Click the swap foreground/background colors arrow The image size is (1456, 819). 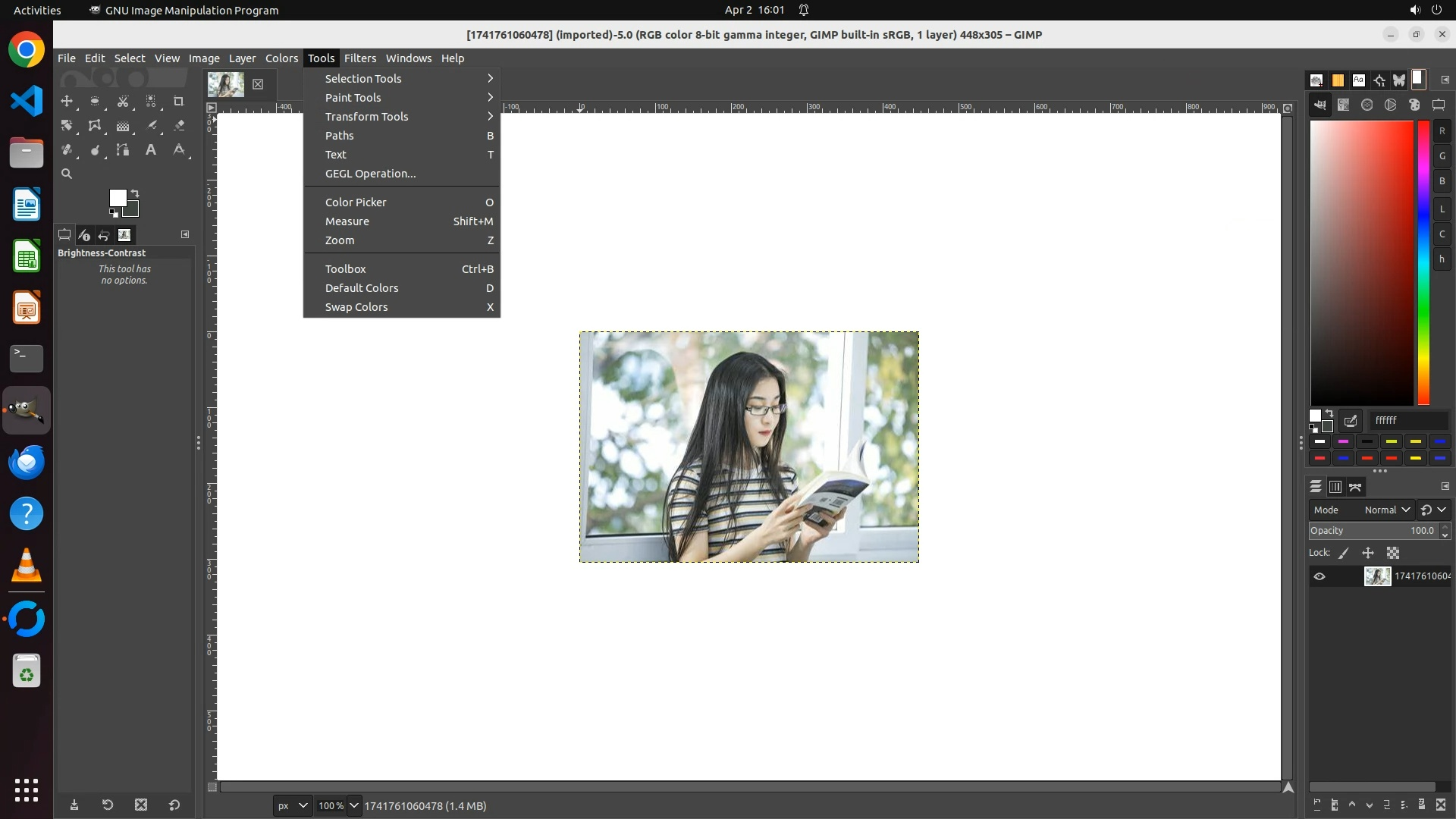click(x=135, y=193)
